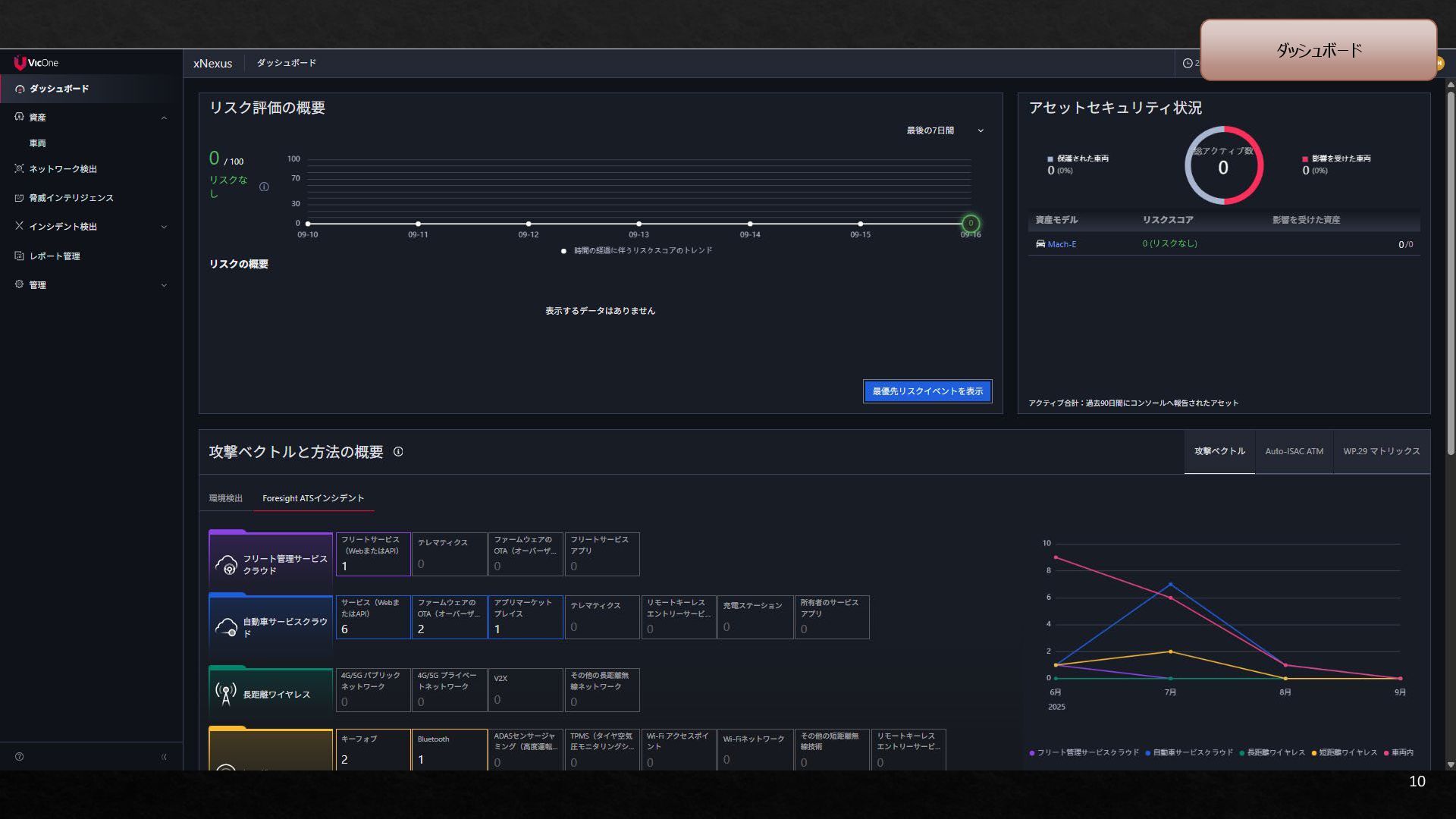The width and height of the screenshot is (1456, 819).
Task: Expand the インシデント検出 sidebar menu
Action: pos(164,227)
